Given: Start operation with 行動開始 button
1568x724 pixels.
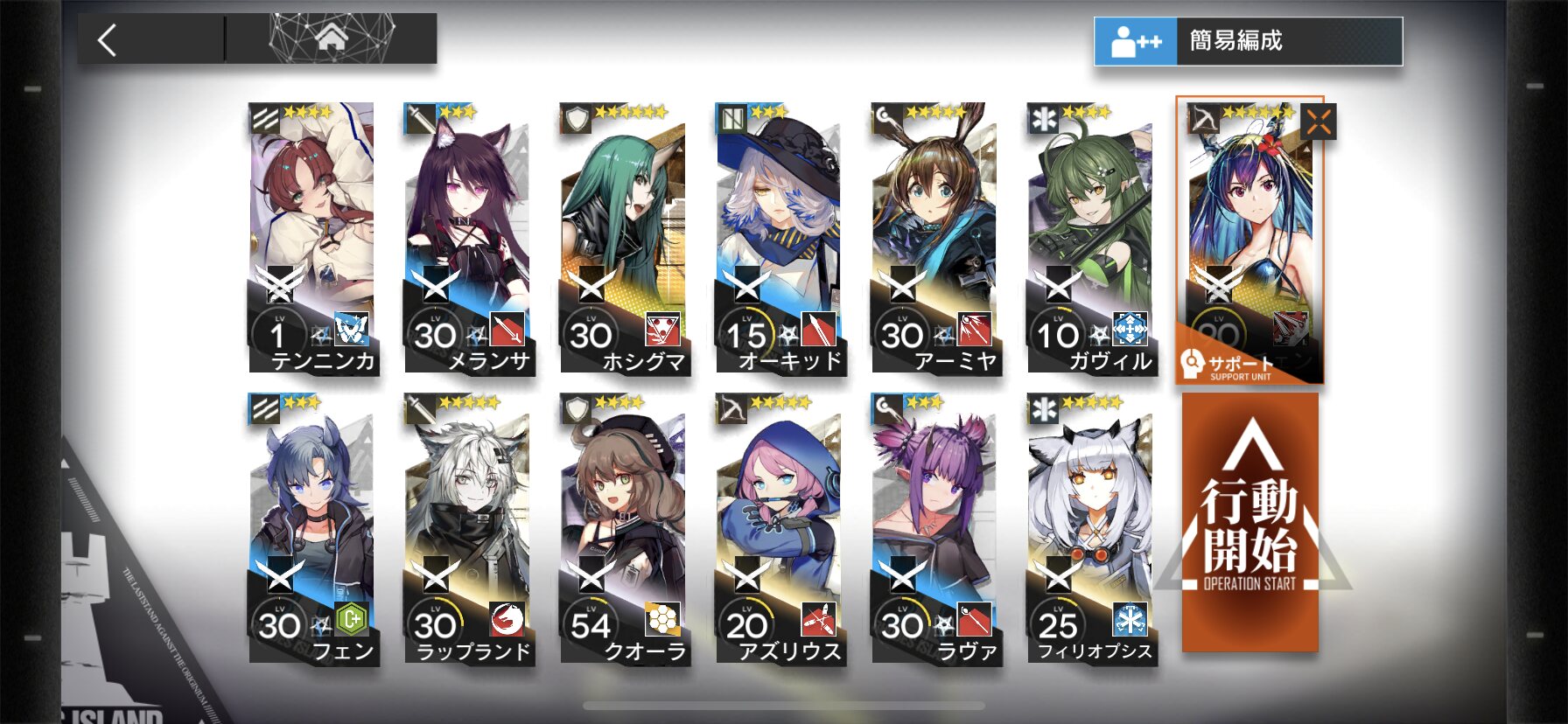Looking at the screenshot, I should coord(1249,522).
